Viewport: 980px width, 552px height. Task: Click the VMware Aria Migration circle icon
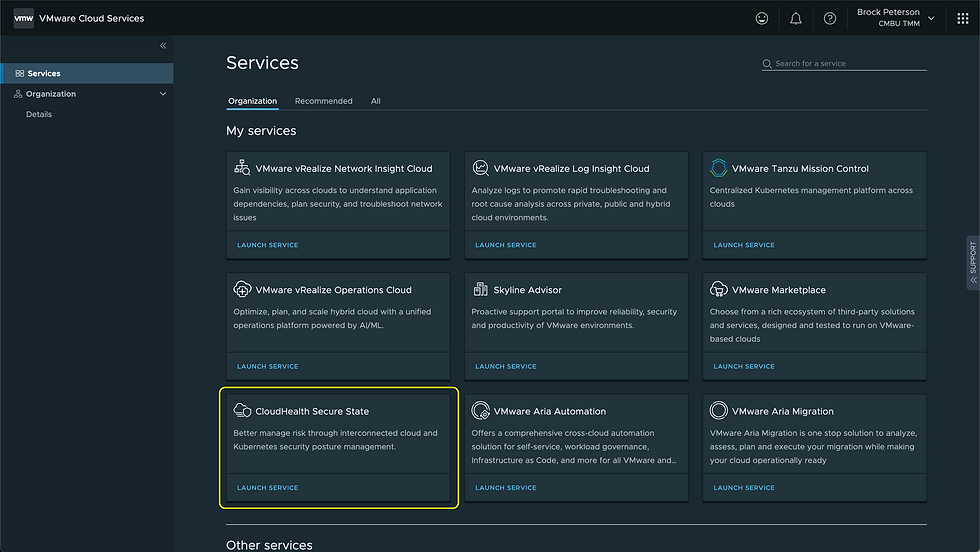click(718, 410)
